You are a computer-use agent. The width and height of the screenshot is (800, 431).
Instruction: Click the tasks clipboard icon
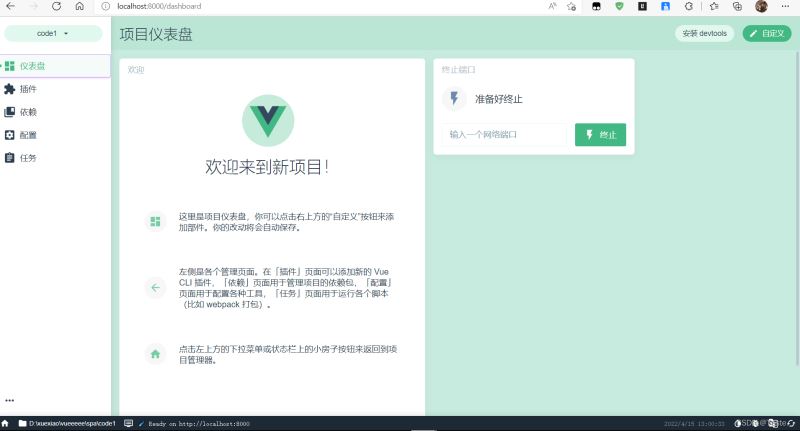10,158
